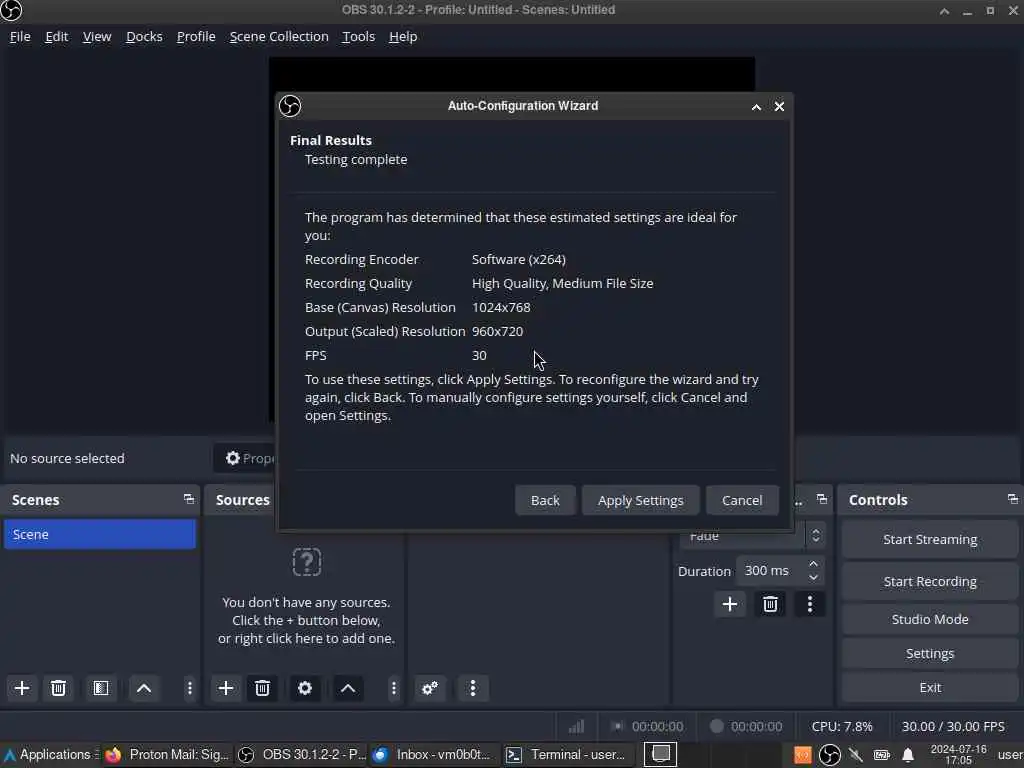
Task: Toggle Studio Mode
Action: [930, 619]
